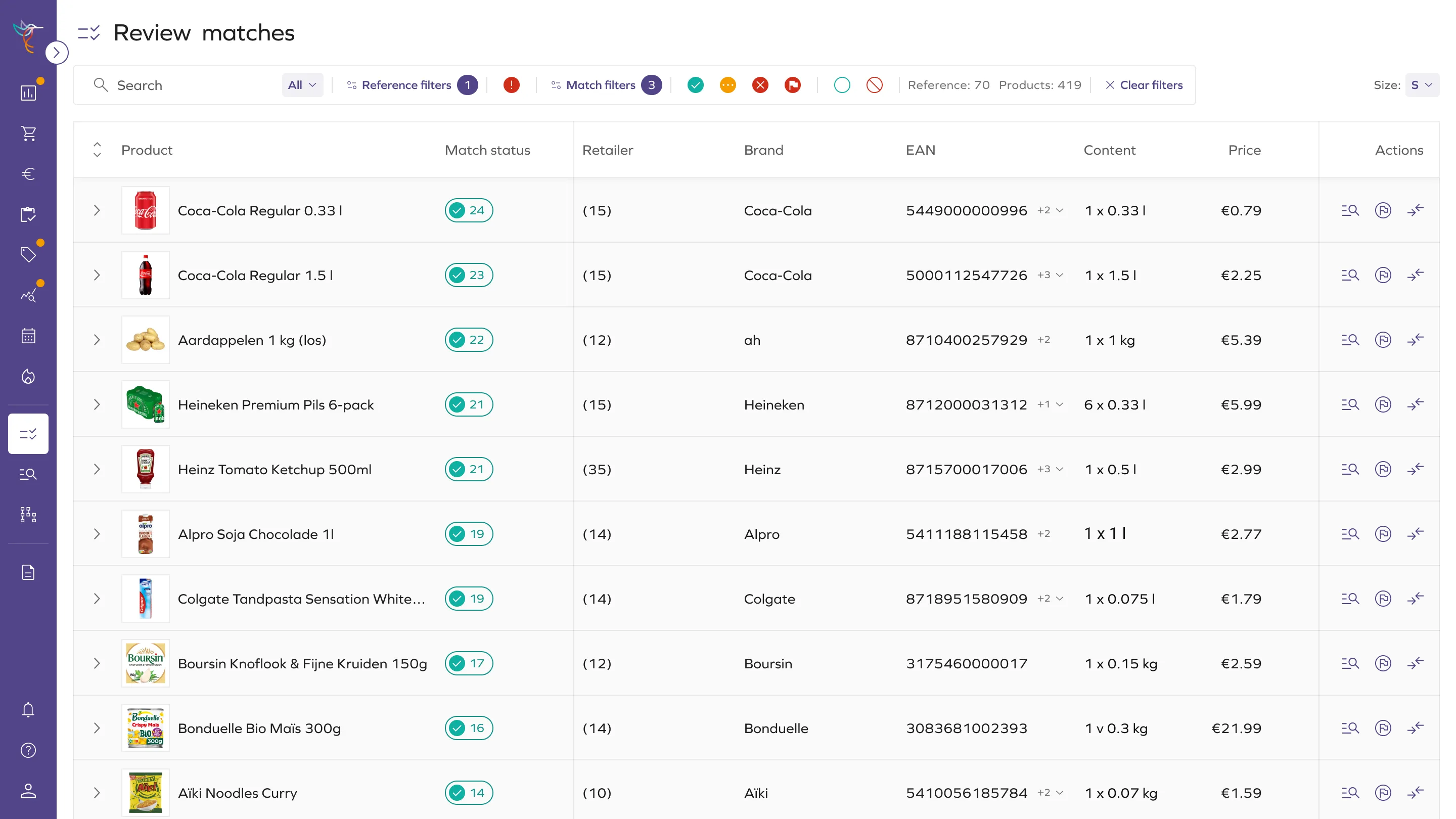The width and height of the screenshot is (1456, 819).
Task: Open notifications bell in sidebar
Action: click(x=28, y=710)
